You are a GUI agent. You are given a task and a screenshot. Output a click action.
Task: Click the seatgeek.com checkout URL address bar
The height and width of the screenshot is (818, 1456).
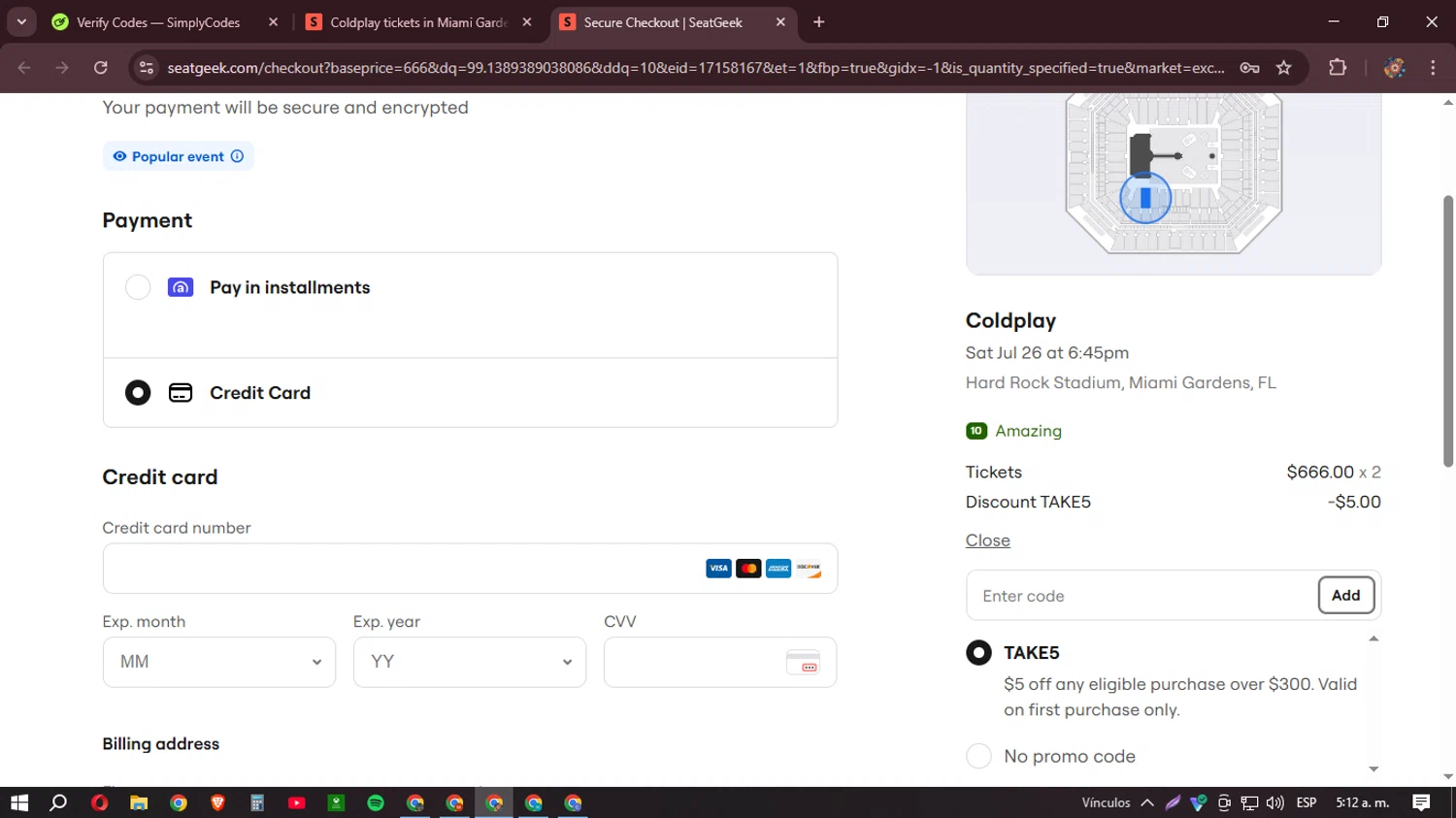point(696,68)
